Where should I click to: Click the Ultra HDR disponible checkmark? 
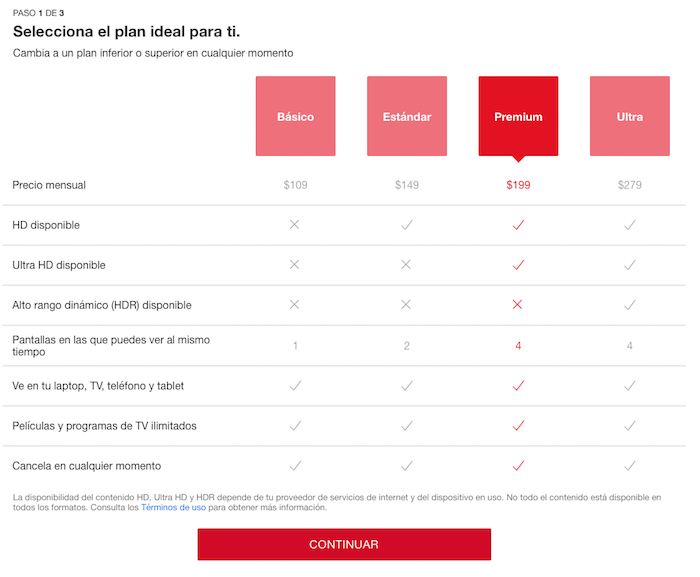630,305
